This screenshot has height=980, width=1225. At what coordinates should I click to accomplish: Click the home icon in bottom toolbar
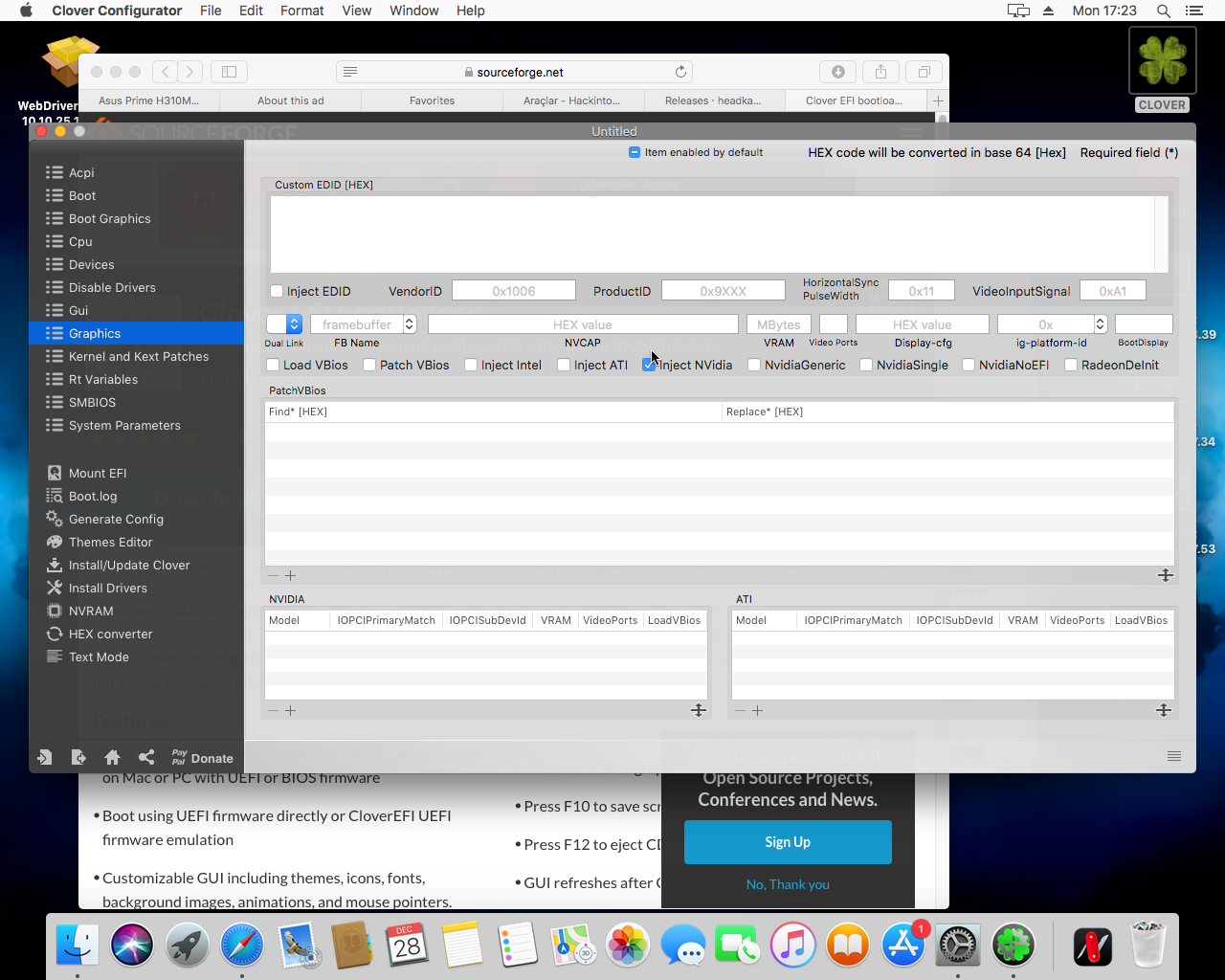[x=112, y=757]
